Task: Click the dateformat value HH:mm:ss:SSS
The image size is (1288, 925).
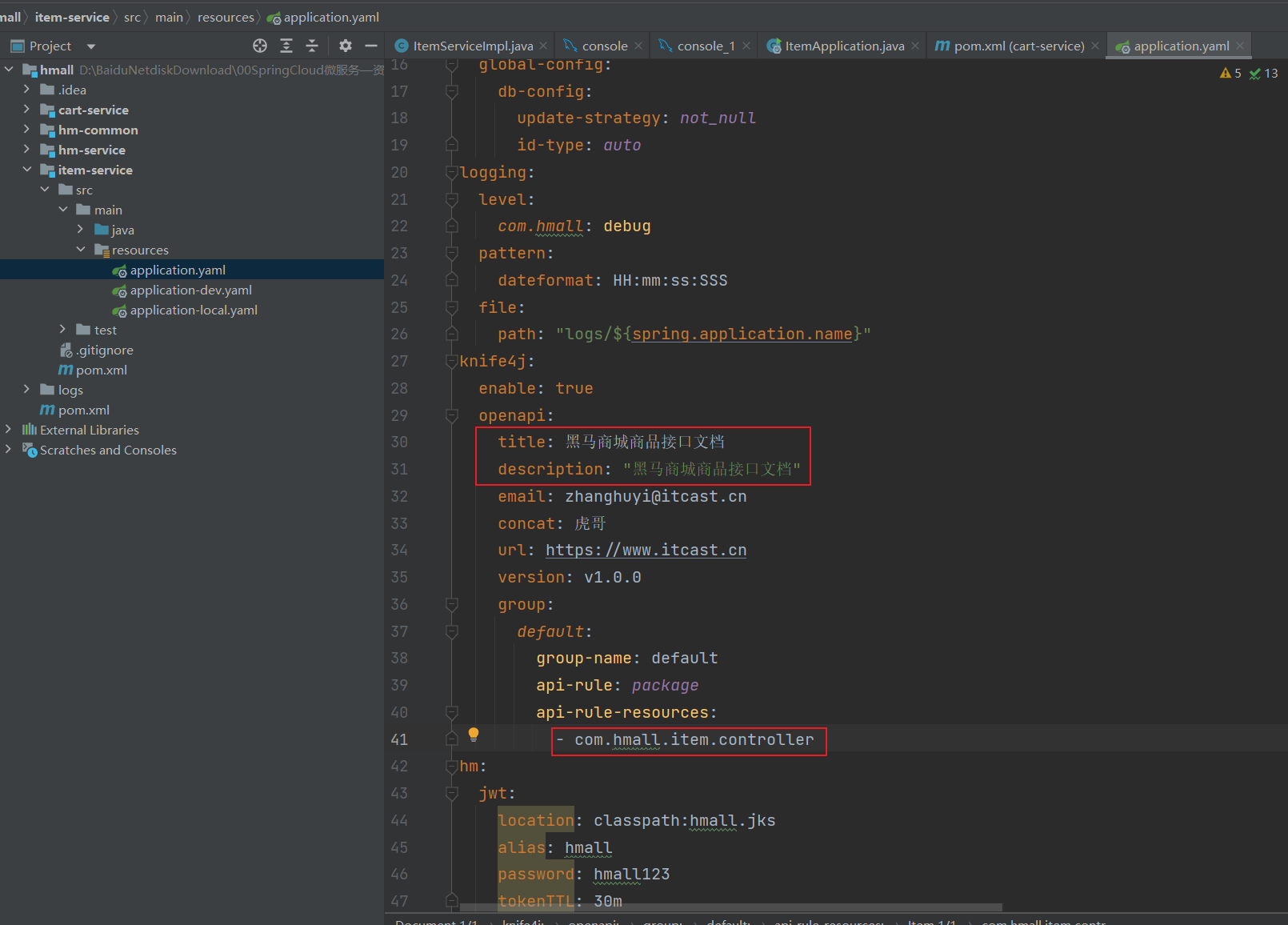Action: (x=670, y=281)
